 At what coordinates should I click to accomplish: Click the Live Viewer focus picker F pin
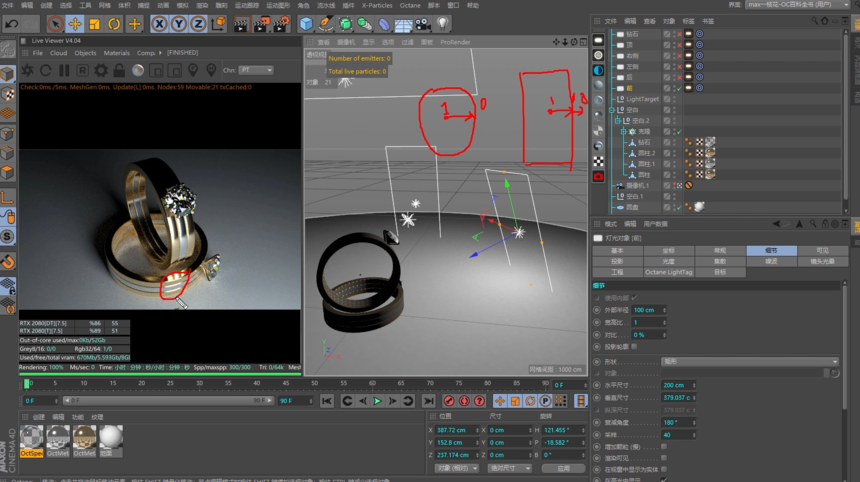tap(193, 70)
